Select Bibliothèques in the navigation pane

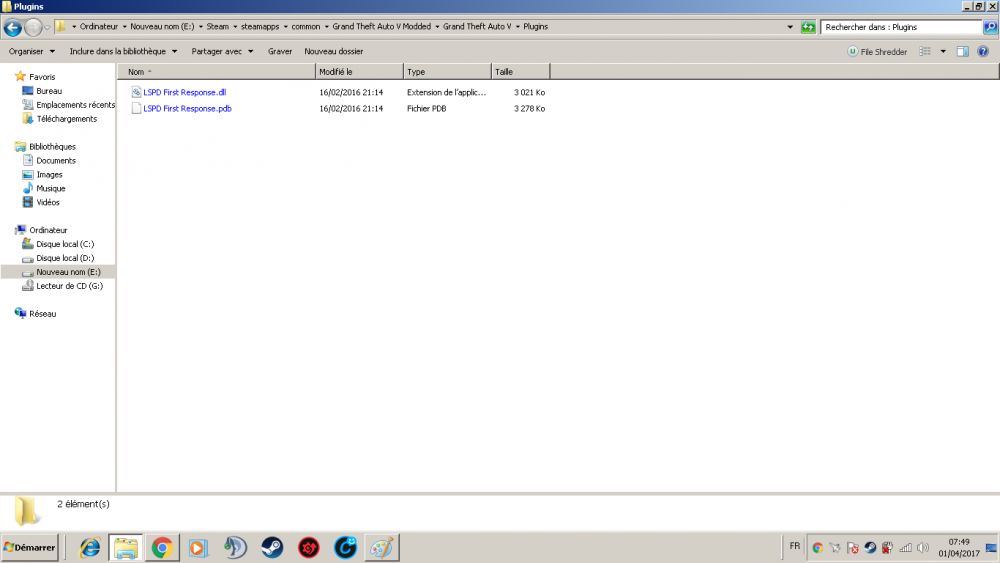point(52,147)
